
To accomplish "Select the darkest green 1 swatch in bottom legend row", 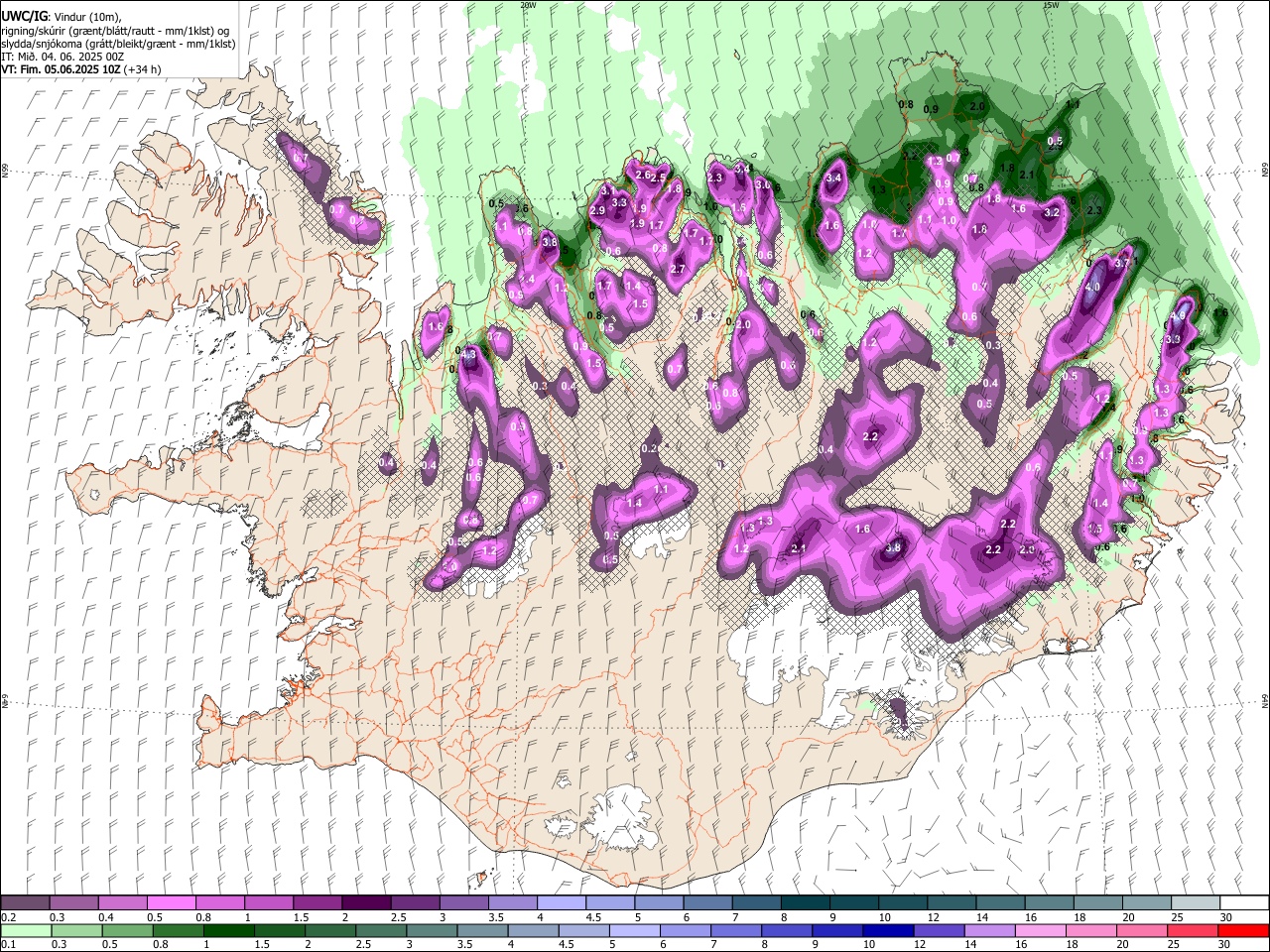I will (229, 930).
